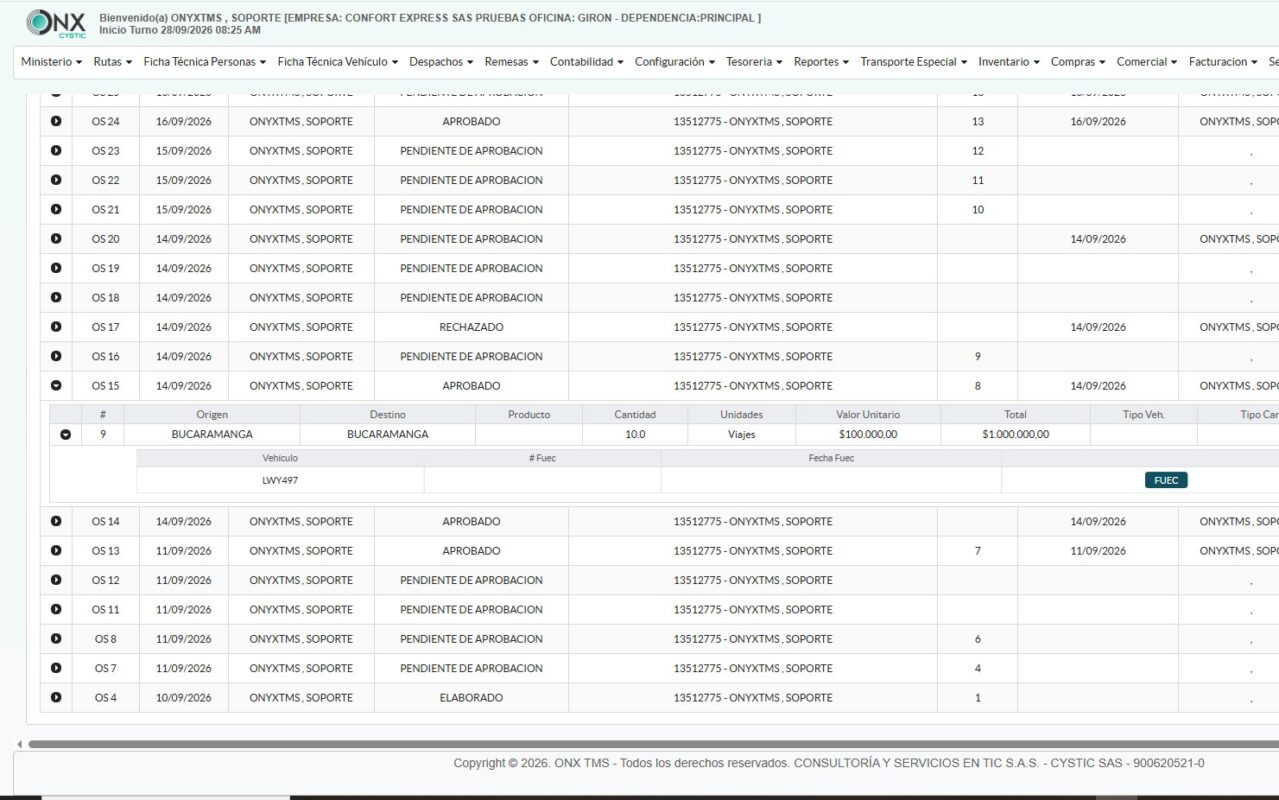Open the Ministerio menu

(51, 62)
